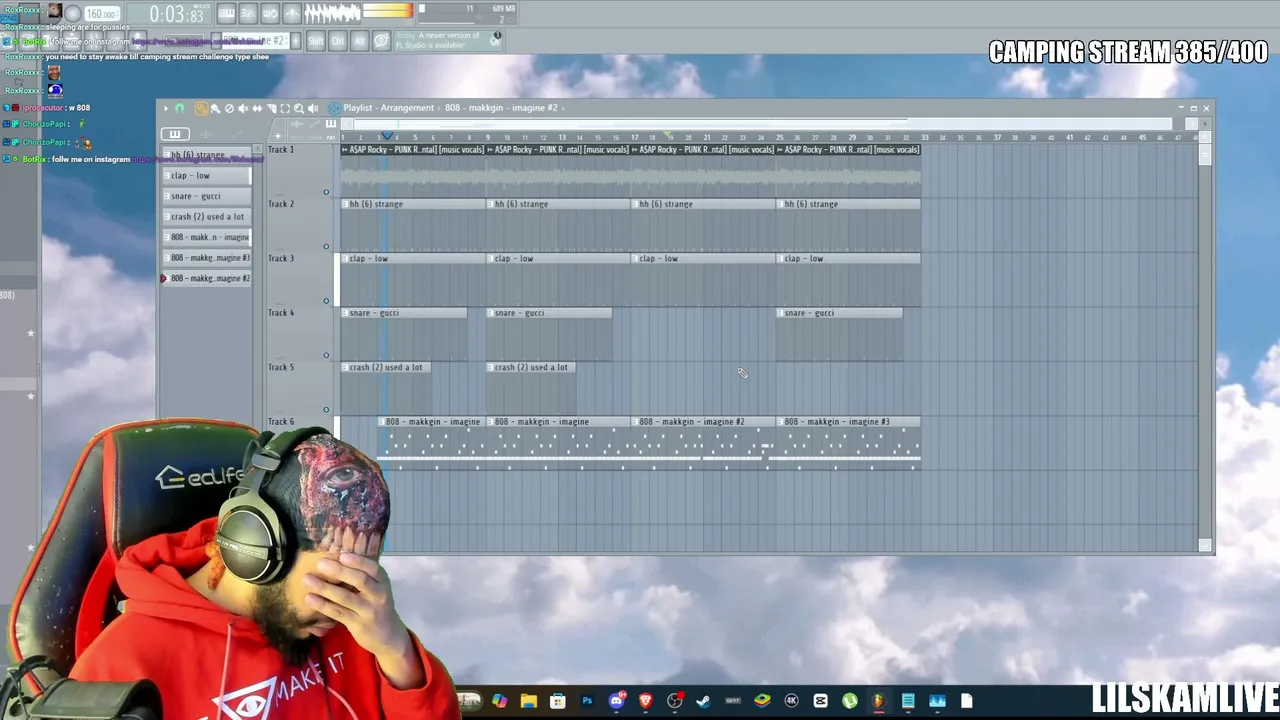
Task: Toggle Track 2 mute switch
Action: point(326,246)
